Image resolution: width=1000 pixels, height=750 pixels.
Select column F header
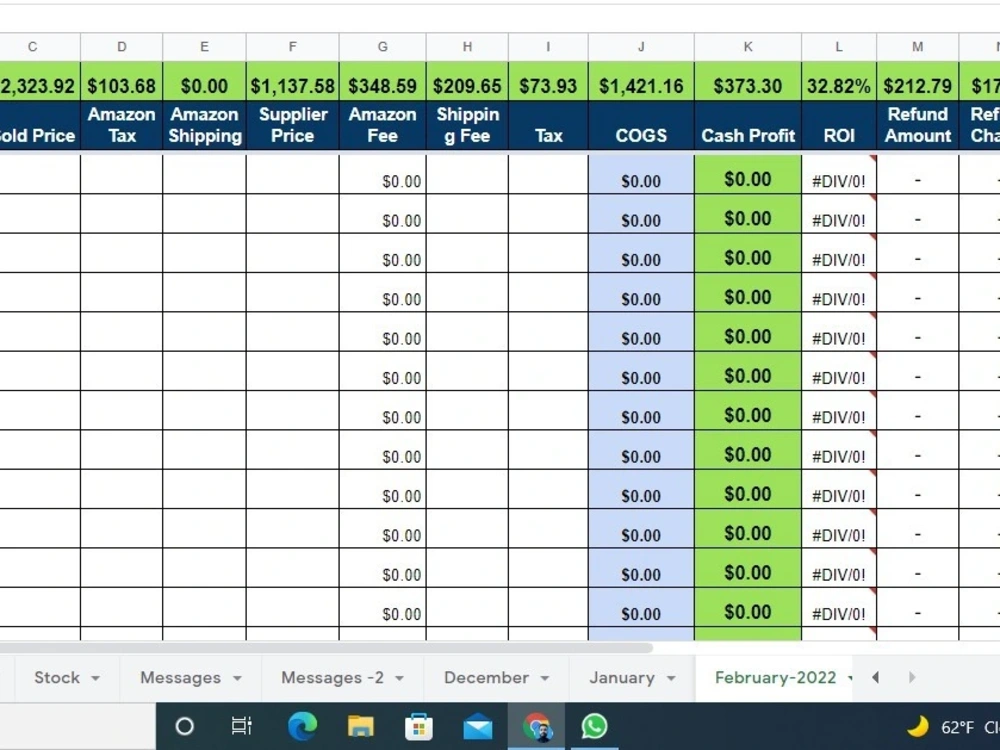coord(293,47)
